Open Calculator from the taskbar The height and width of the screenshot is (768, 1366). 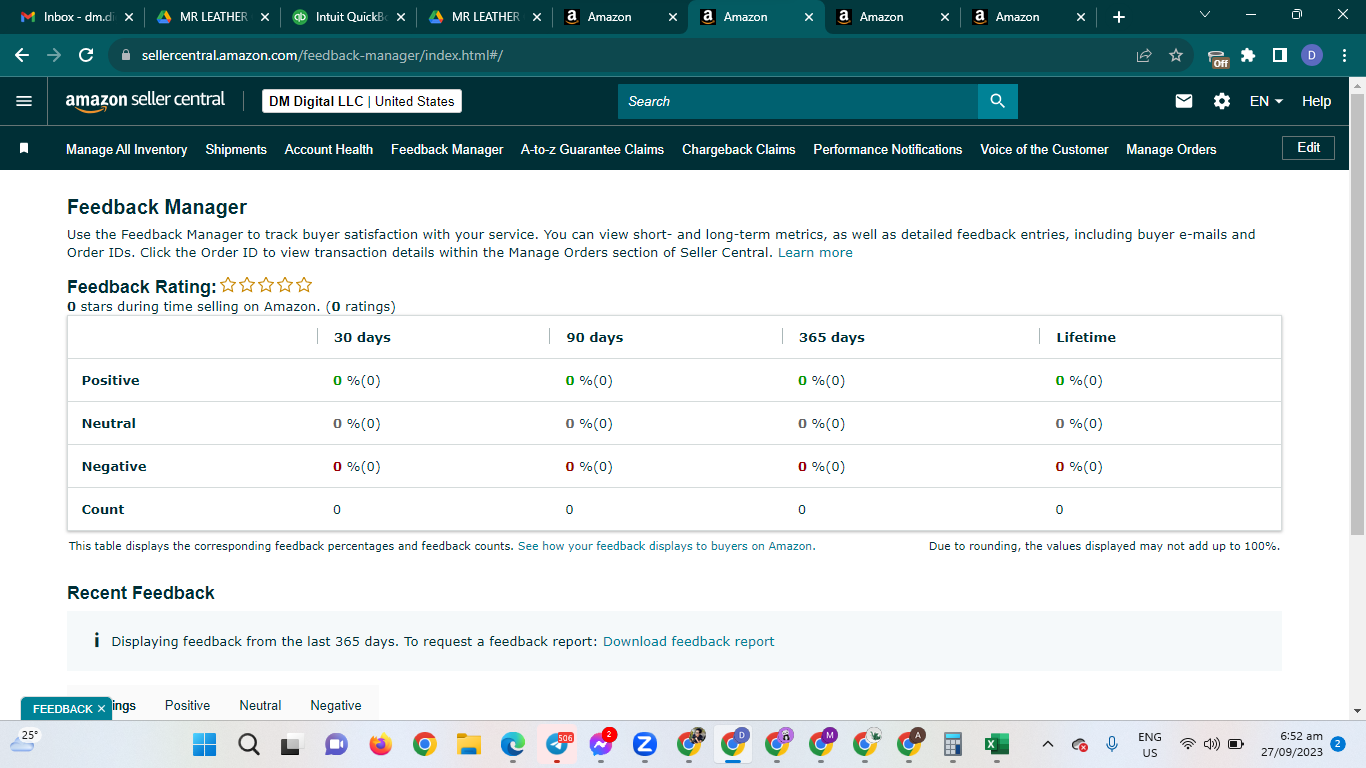(953, 745)
